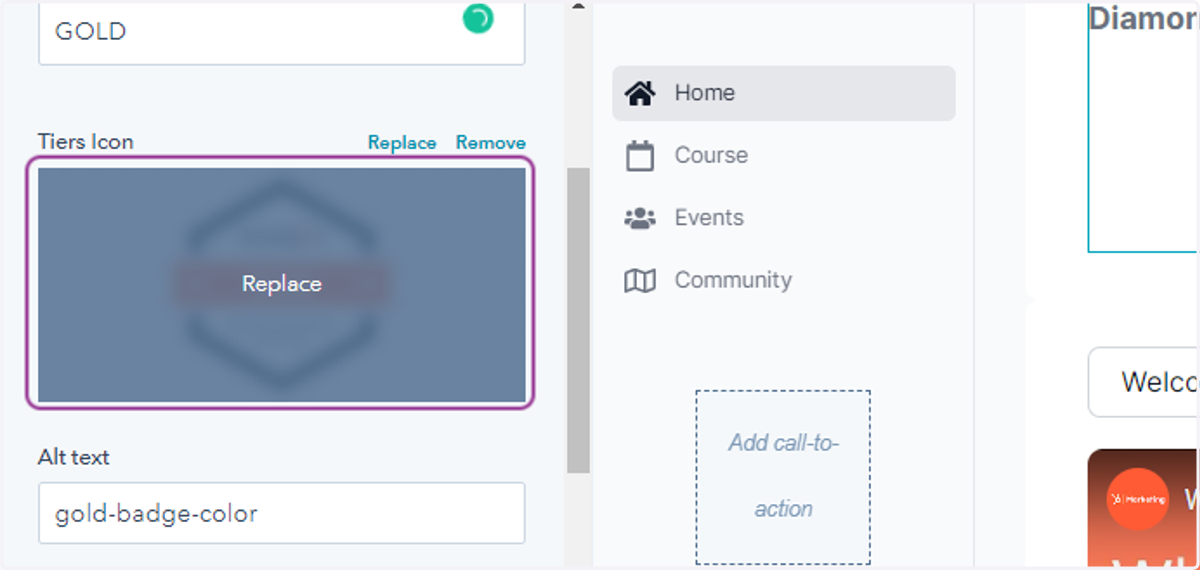
Task: Click the editor panel vertical scrollbar thumb
Action: click(578, 320)
